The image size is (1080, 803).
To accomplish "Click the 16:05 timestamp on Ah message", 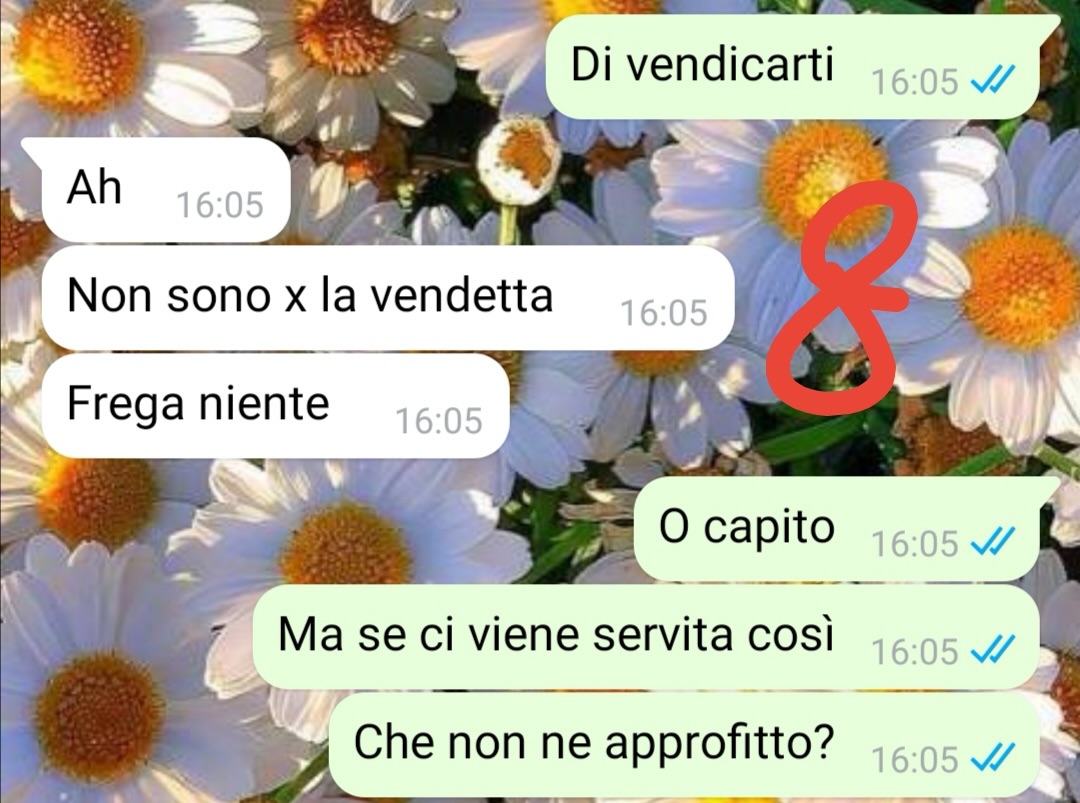I will 220,205.
